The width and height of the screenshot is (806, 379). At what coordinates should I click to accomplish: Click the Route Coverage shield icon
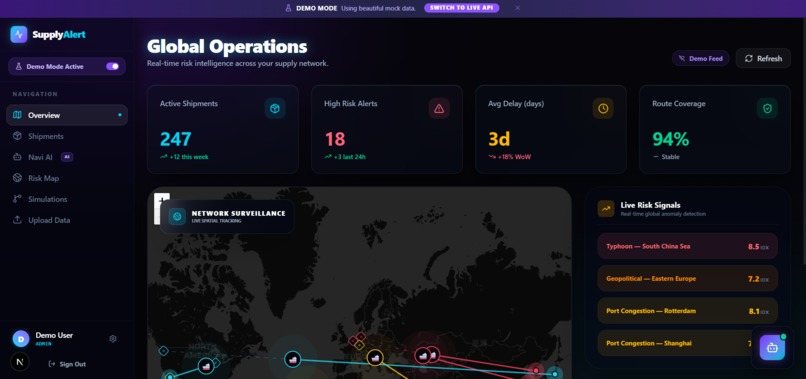click(x=767, y=109)
